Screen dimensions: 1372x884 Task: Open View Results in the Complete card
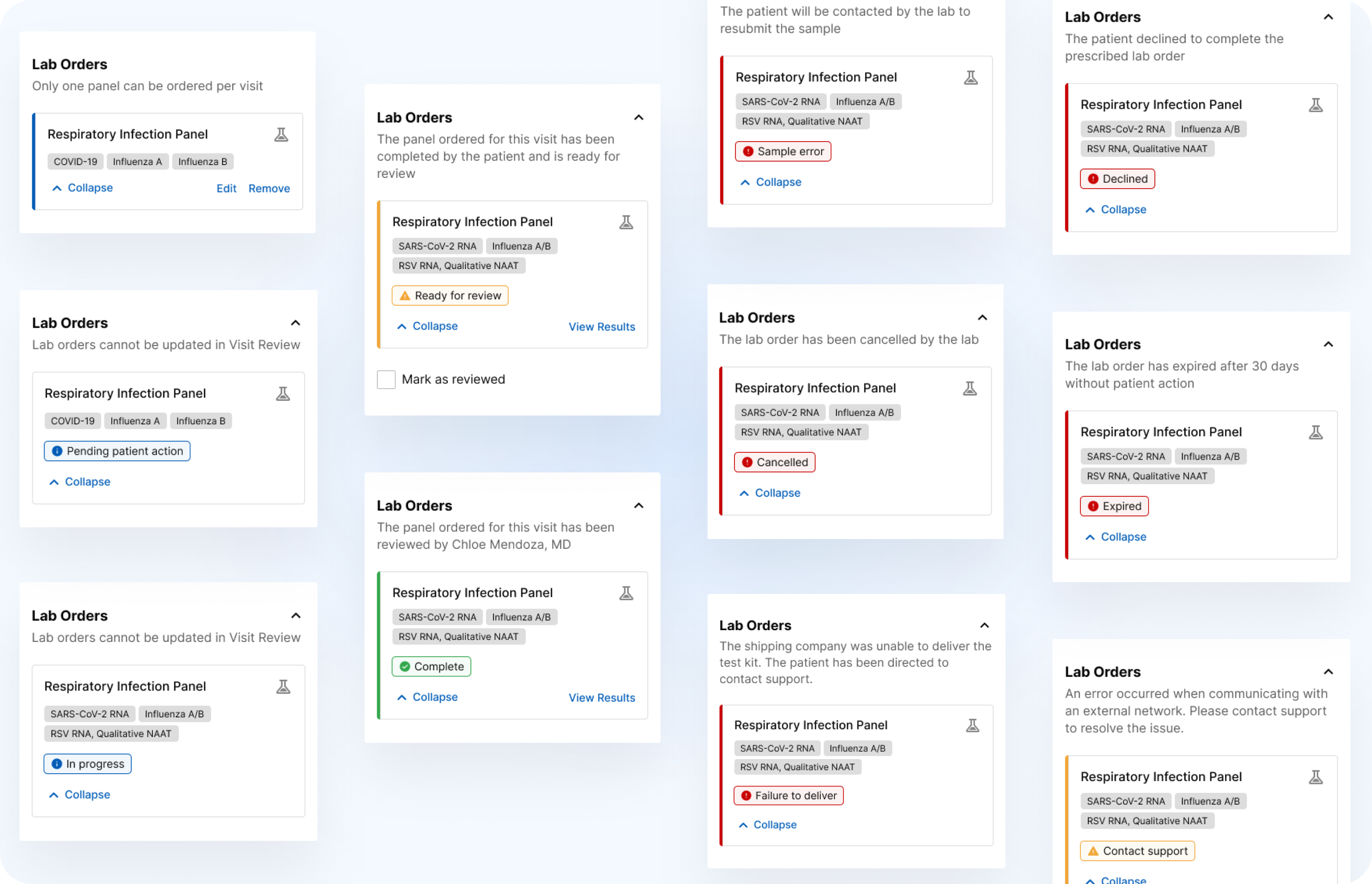pyautogui.click(x=601, y=697)
